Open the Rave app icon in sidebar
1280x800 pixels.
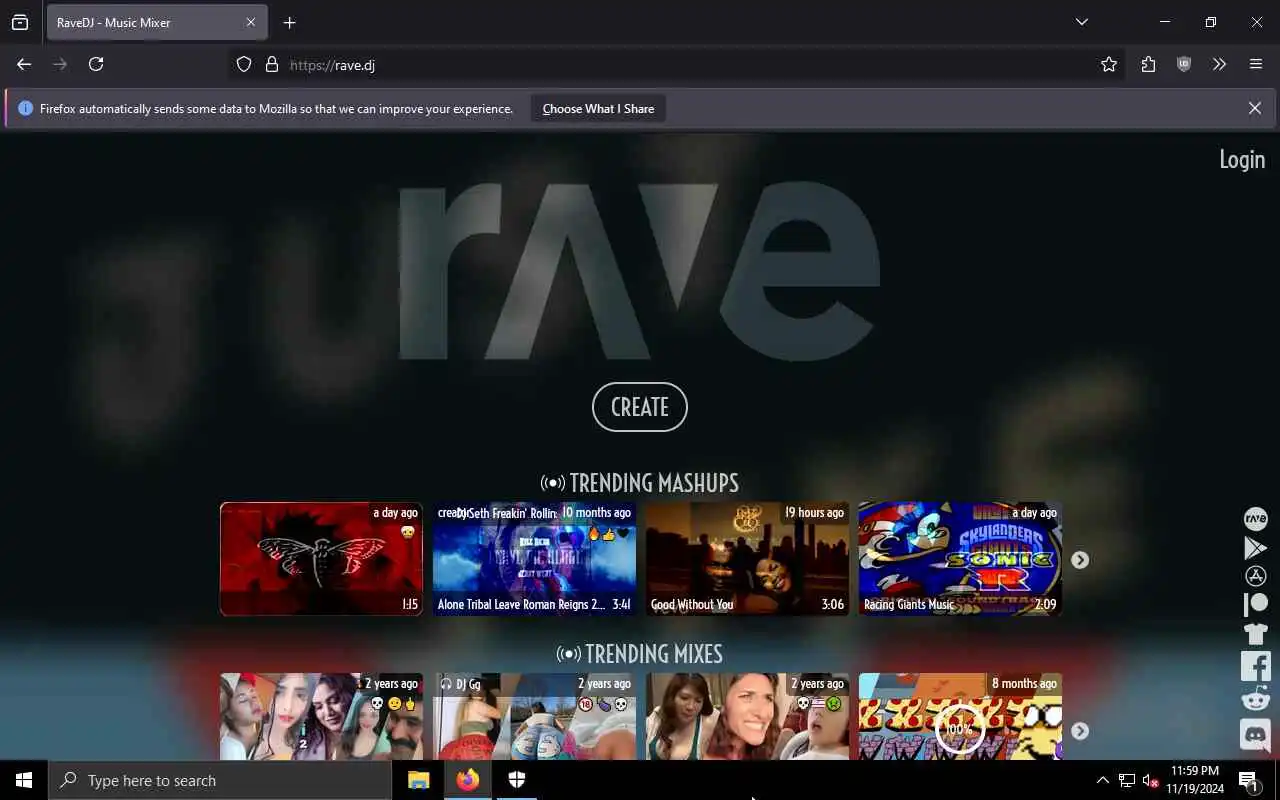(x=1255, y=518)
